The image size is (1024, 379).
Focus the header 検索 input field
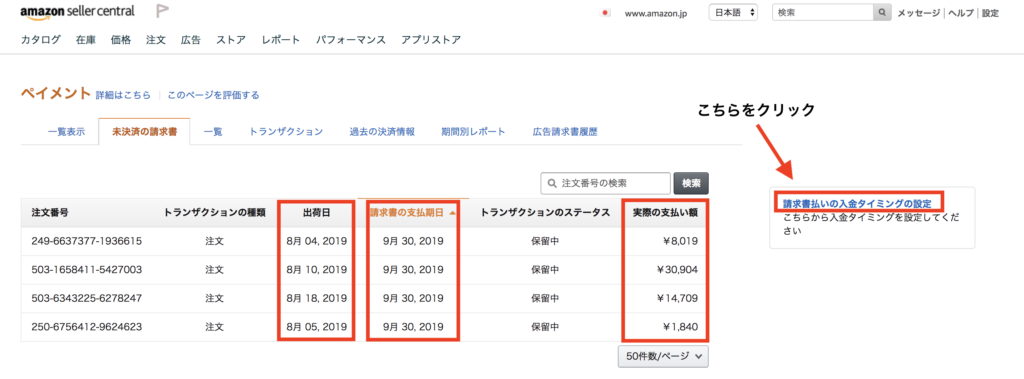pos(823,12)
